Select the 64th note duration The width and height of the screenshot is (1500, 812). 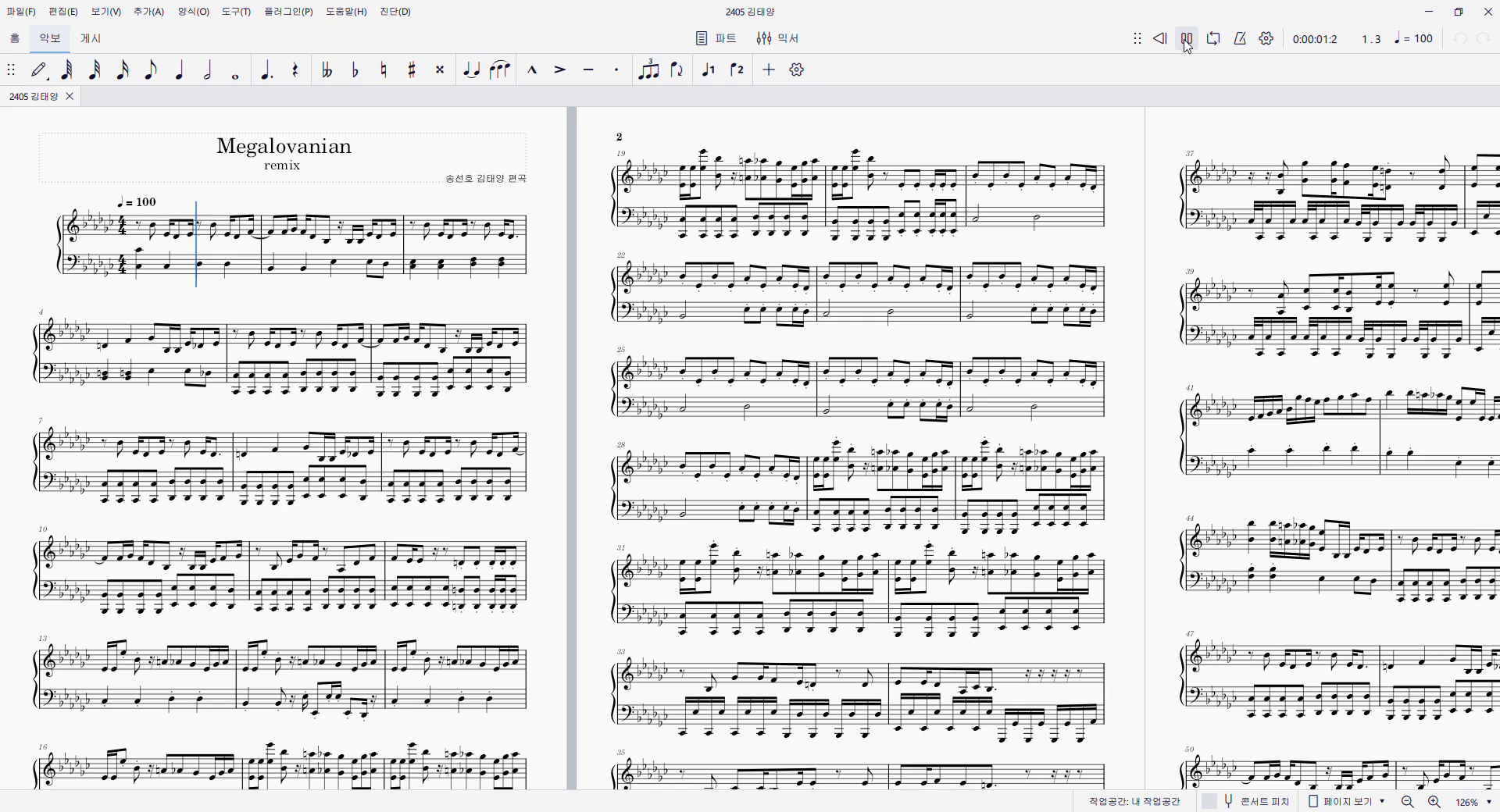tap(67, 69)
